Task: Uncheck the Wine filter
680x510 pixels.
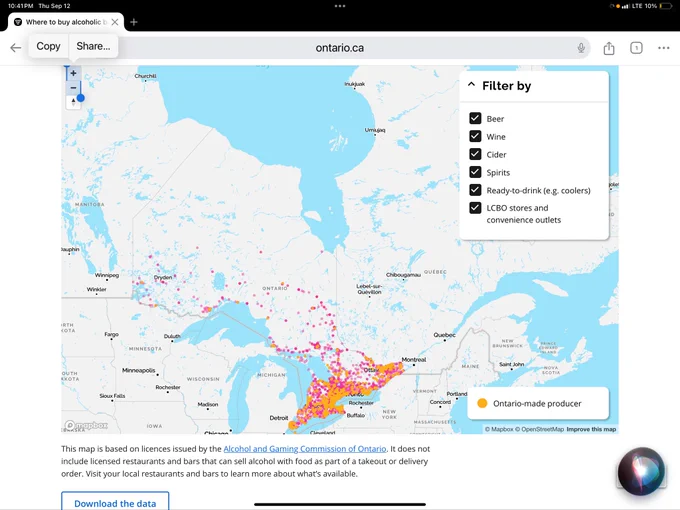Action: tap(475, 136)
